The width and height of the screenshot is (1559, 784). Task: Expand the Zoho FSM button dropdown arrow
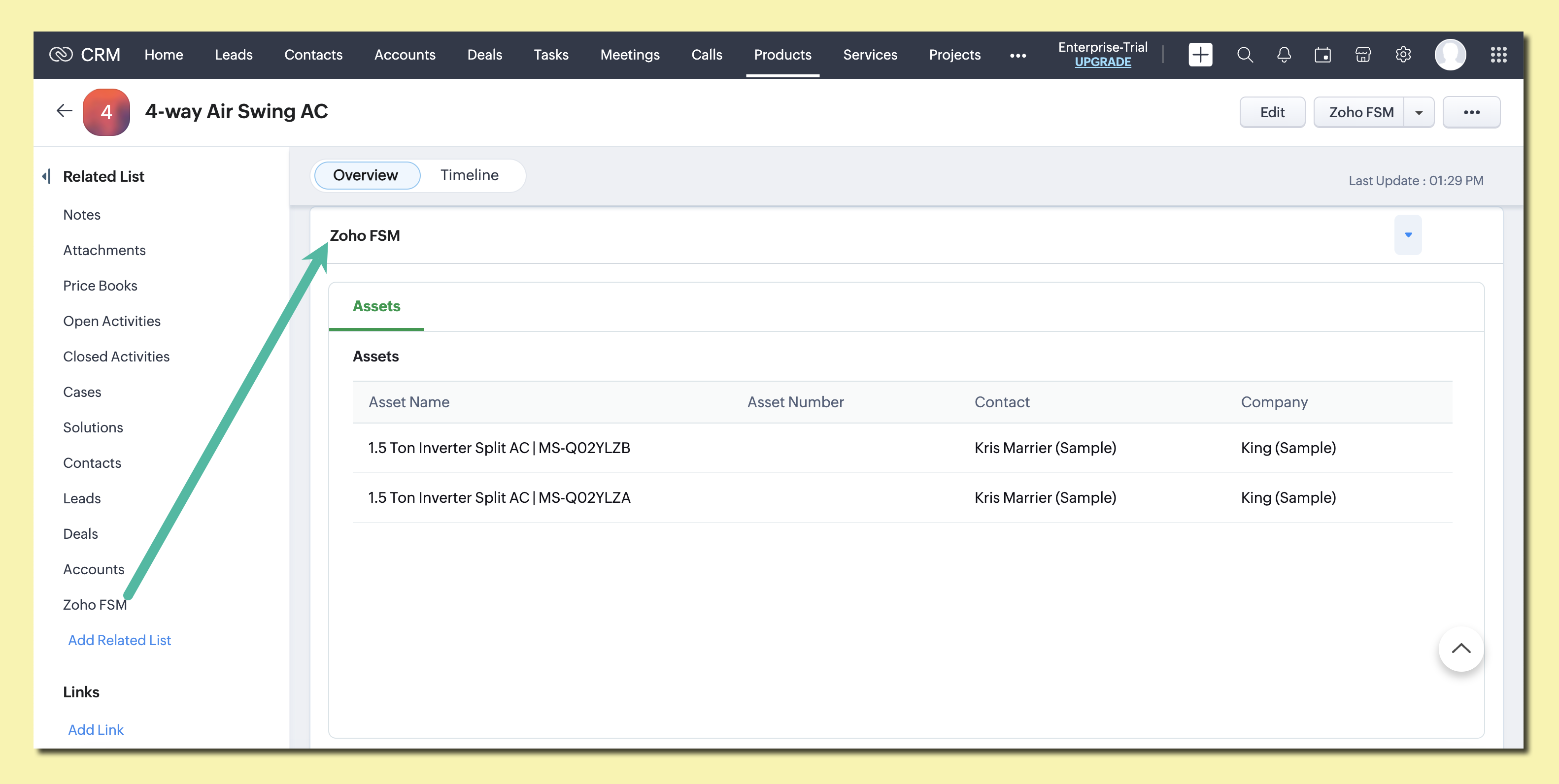(x=1419, y=112)
